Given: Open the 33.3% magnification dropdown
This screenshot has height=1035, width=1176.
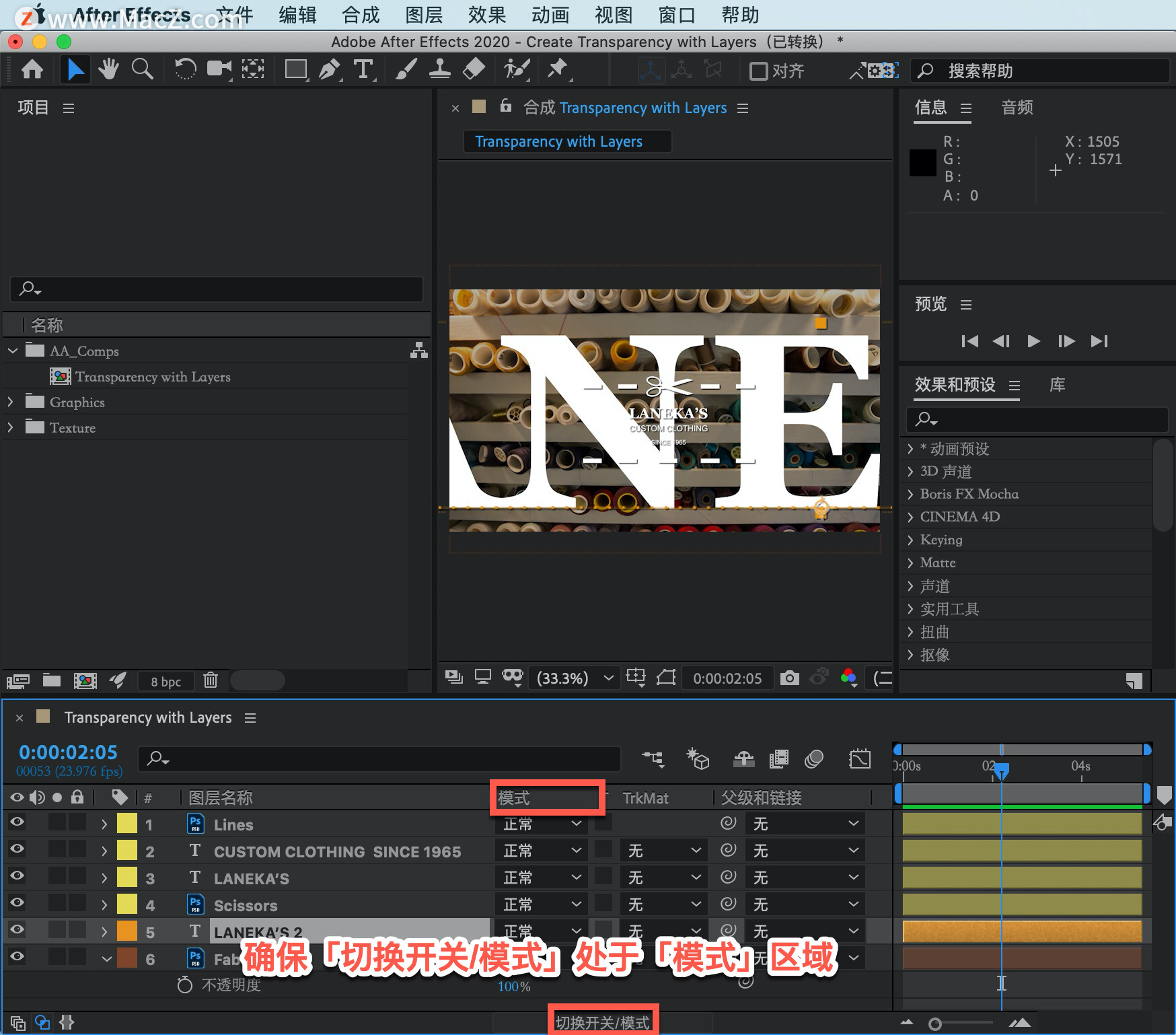Looking at the screenshot, I should 575,678.
